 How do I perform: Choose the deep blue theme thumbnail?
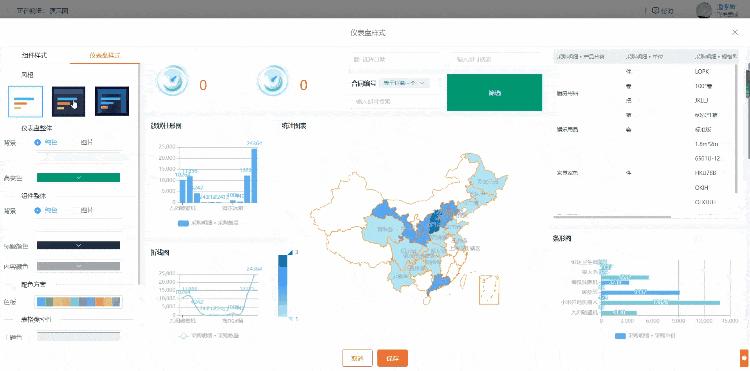coord(112,101)
